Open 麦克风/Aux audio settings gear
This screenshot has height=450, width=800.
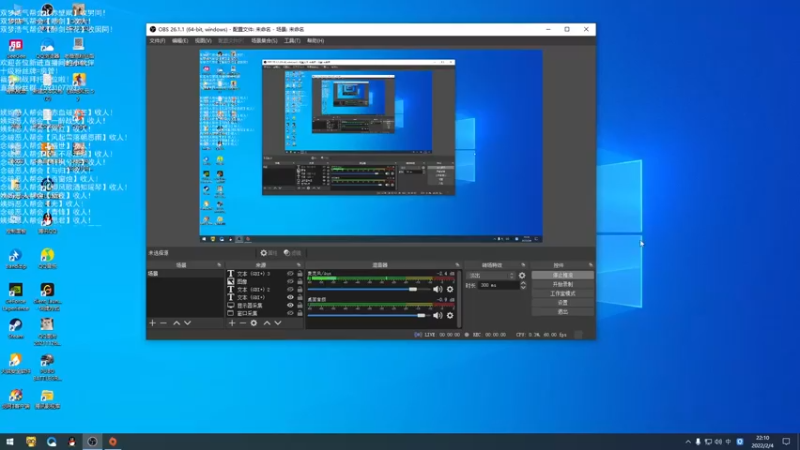point(450,289)
